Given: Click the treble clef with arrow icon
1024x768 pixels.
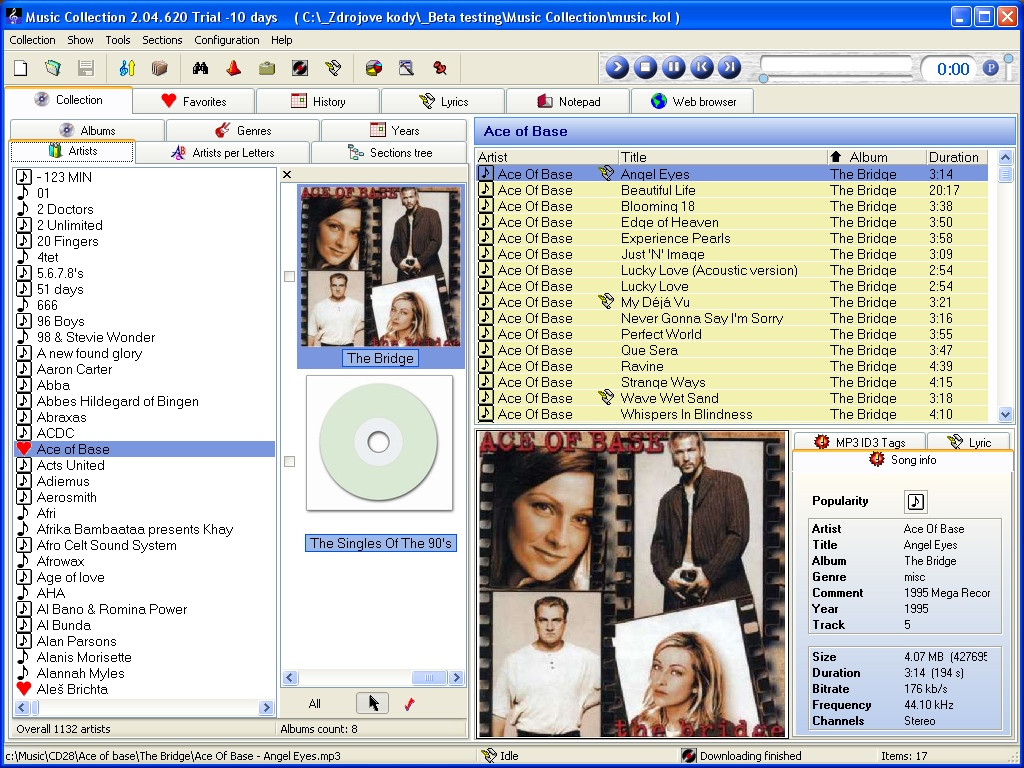Looking at the screenshot, I should coord(127,68).
